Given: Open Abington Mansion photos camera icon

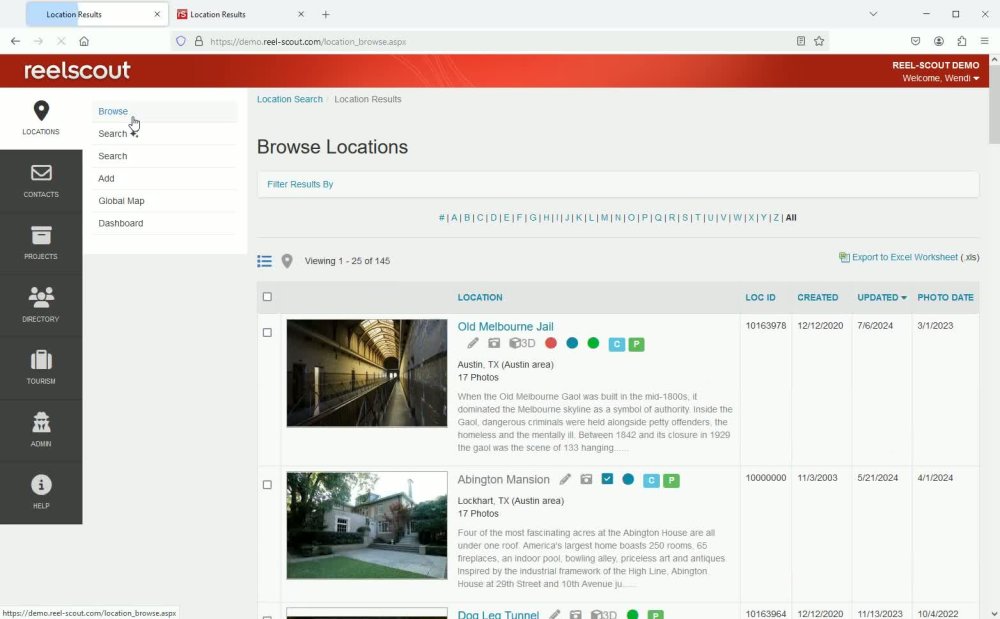Looking at the screenshot, I should point(586,479).
